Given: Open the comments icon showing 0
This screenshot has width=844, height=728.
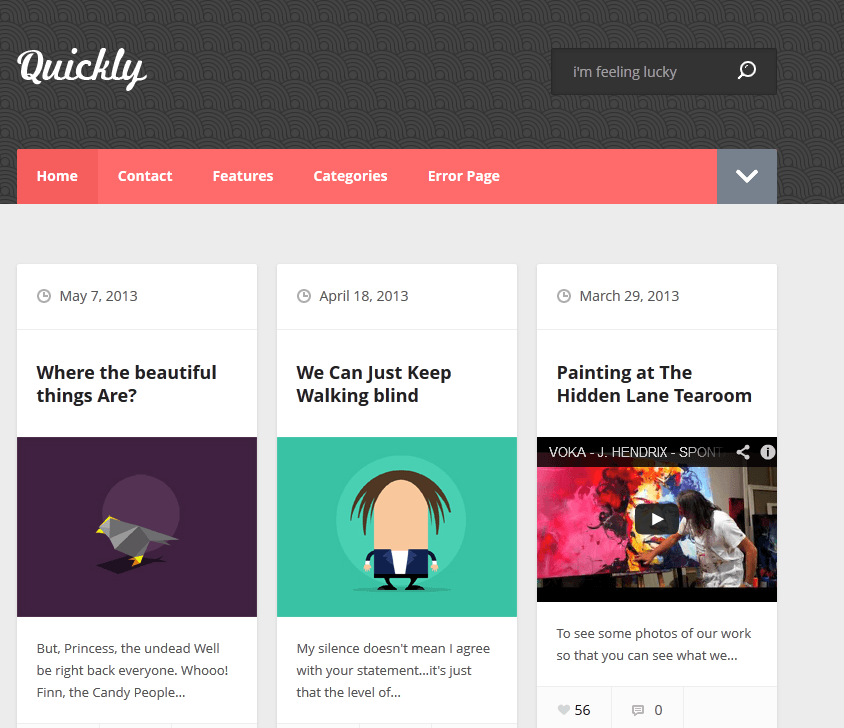Looking at the screenshot, I should pos(638,710).
